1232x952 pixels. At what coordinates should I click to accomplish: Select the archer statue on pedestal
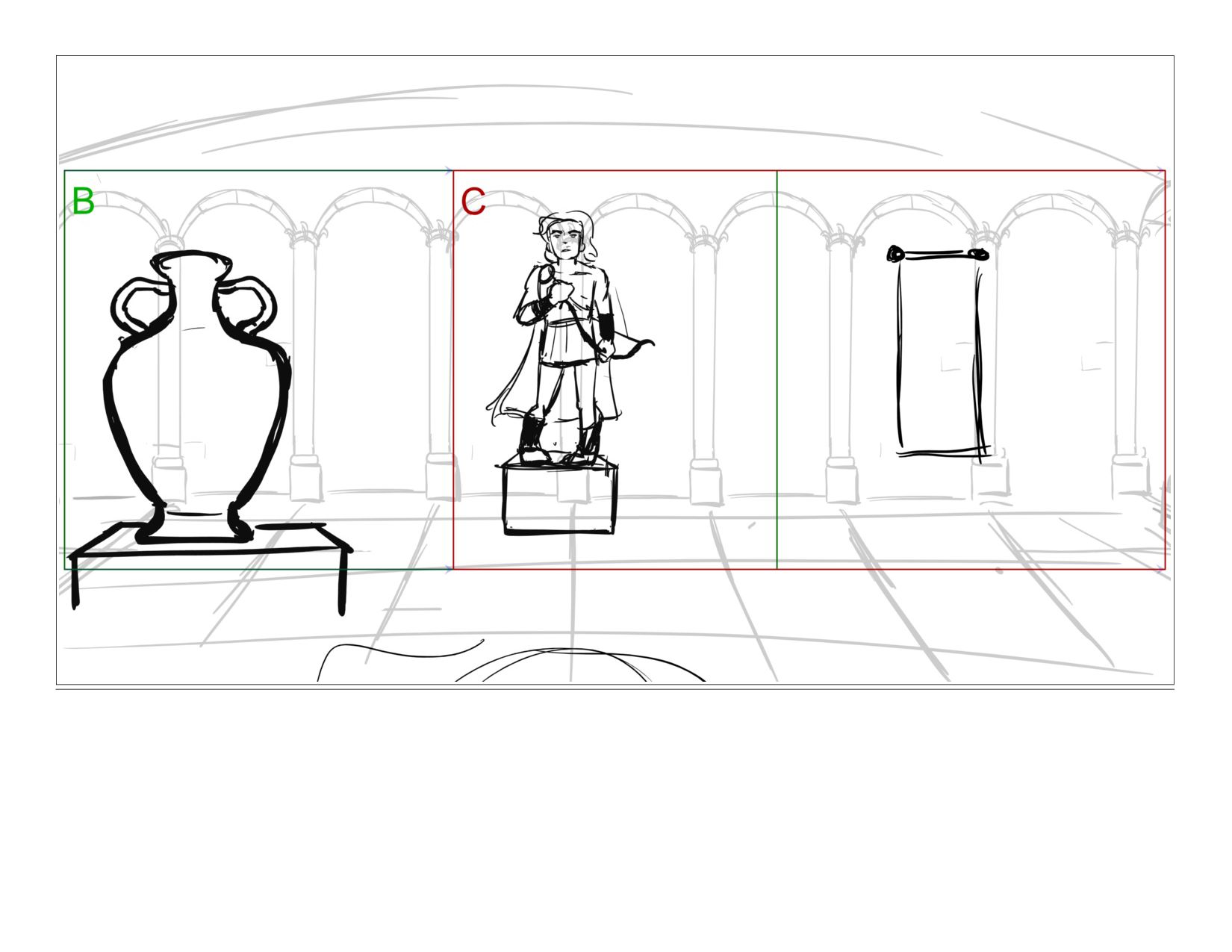570,372
